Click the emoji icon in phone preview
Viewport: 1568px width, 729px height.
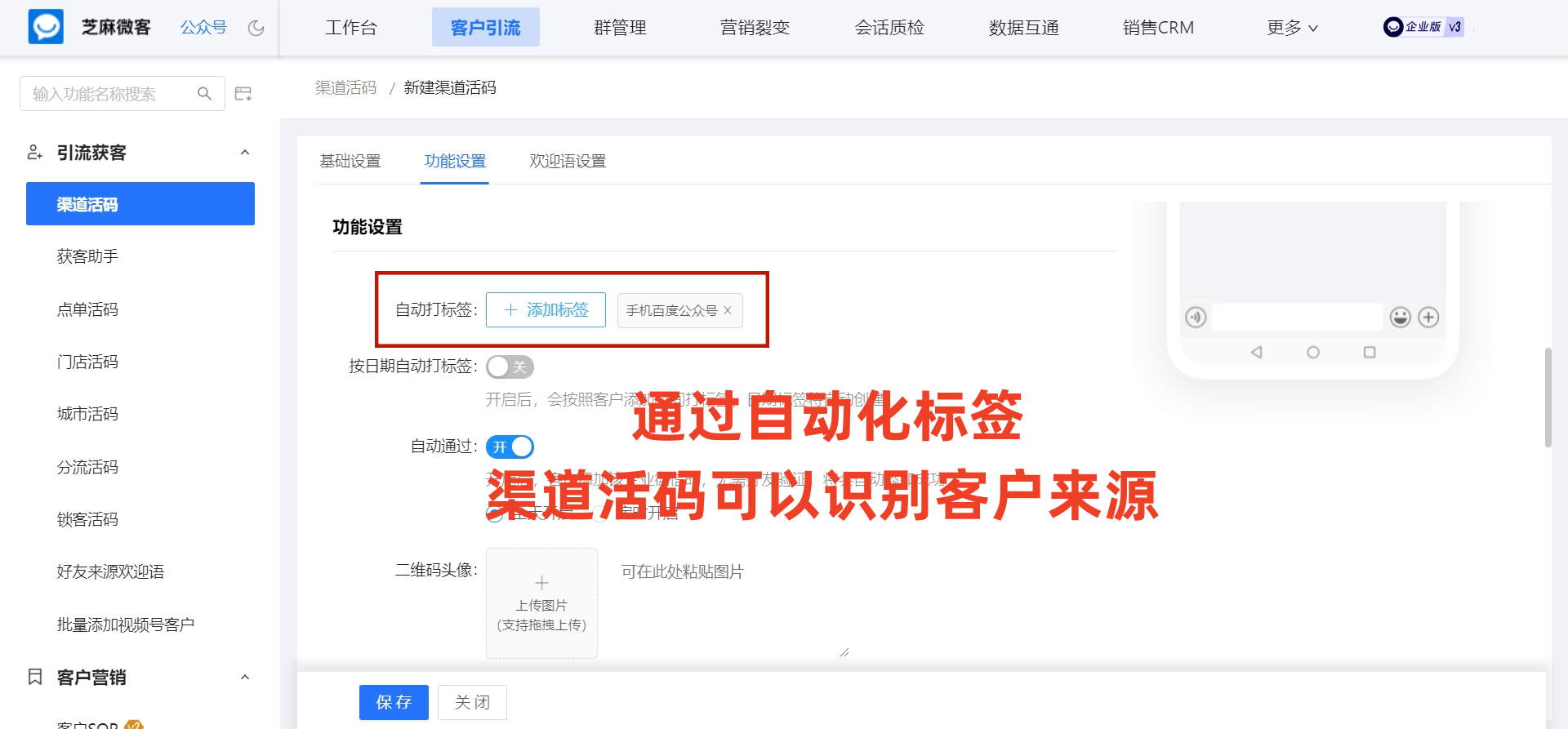[x=1401, y=318]
